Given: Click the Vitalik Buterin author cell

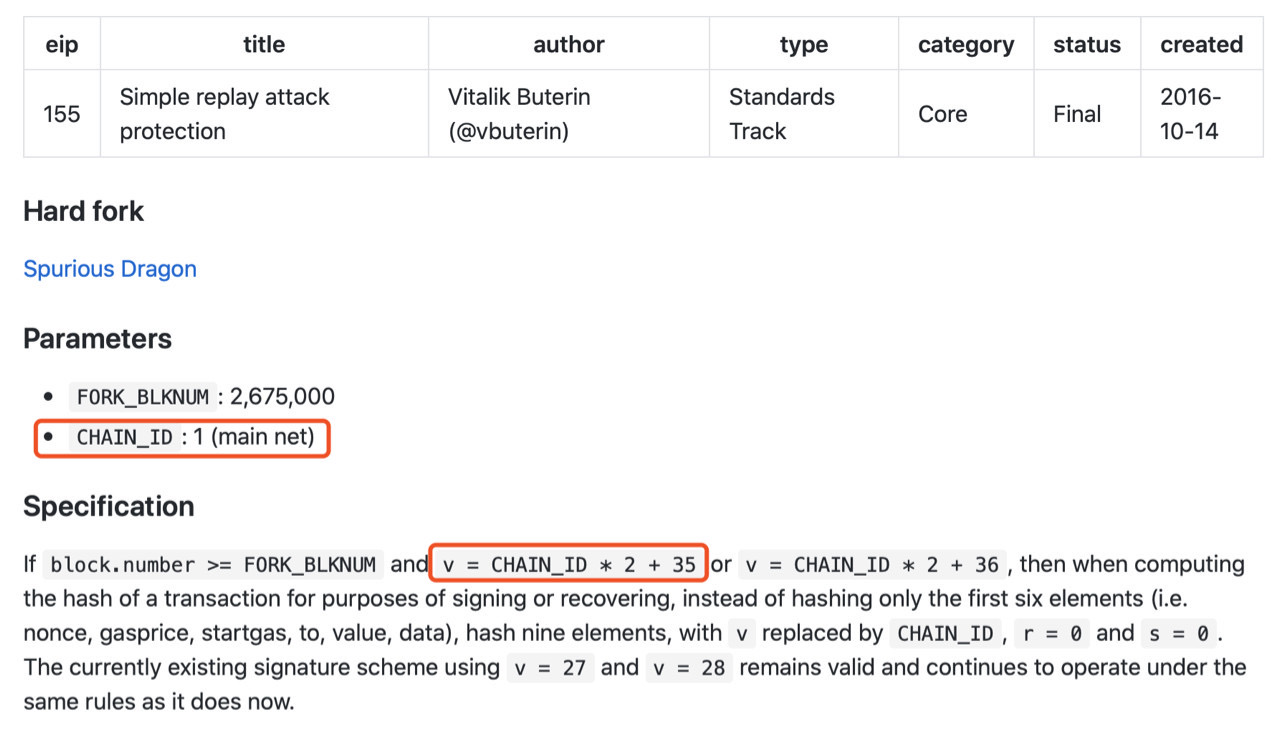Looking at the screenshot, I should click(569, 114).
